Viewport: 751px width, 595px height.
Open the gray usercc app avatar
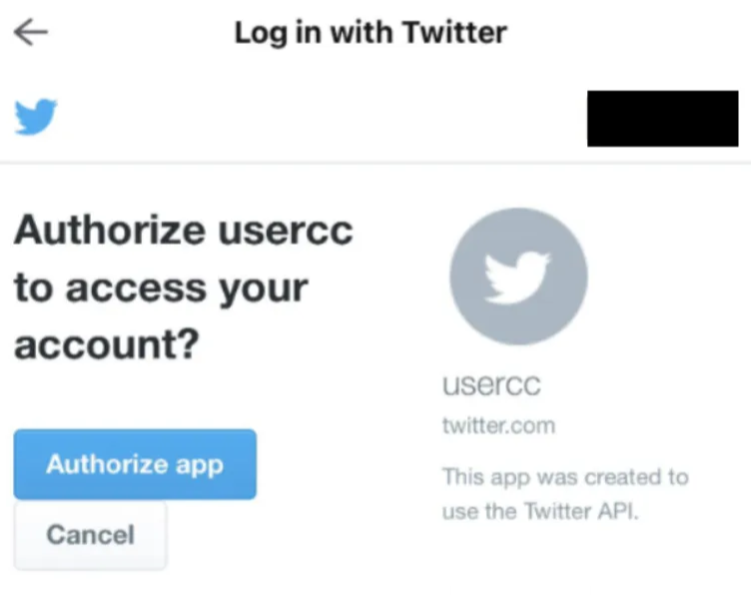pos(519,276)
